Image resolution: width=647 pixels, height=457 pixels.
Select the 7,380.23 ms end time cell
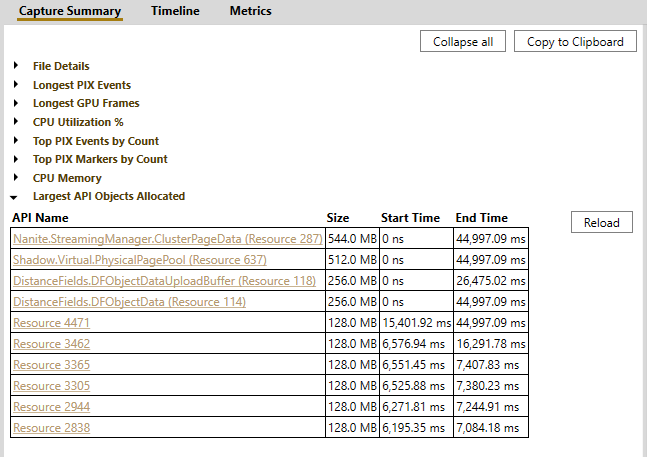coord(491,386)
